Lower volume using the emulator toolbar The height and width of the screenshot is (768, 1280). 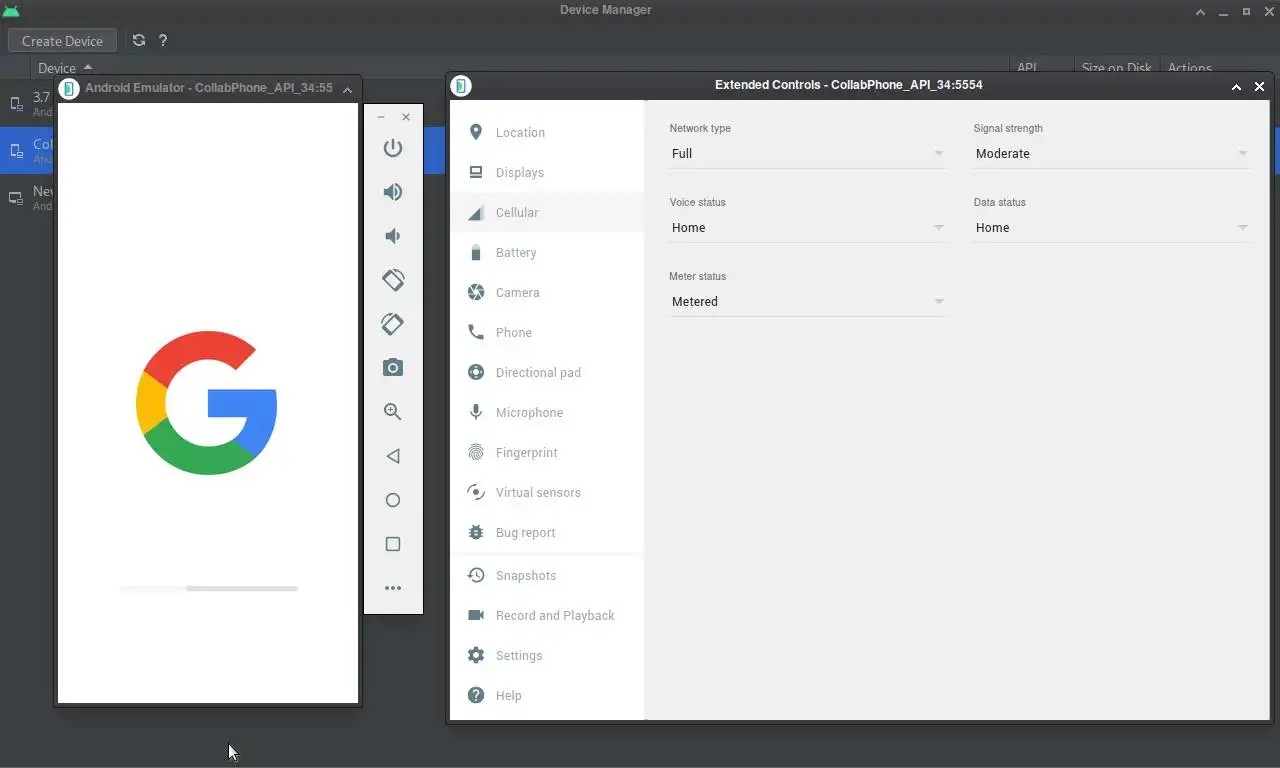coord(393,236)
